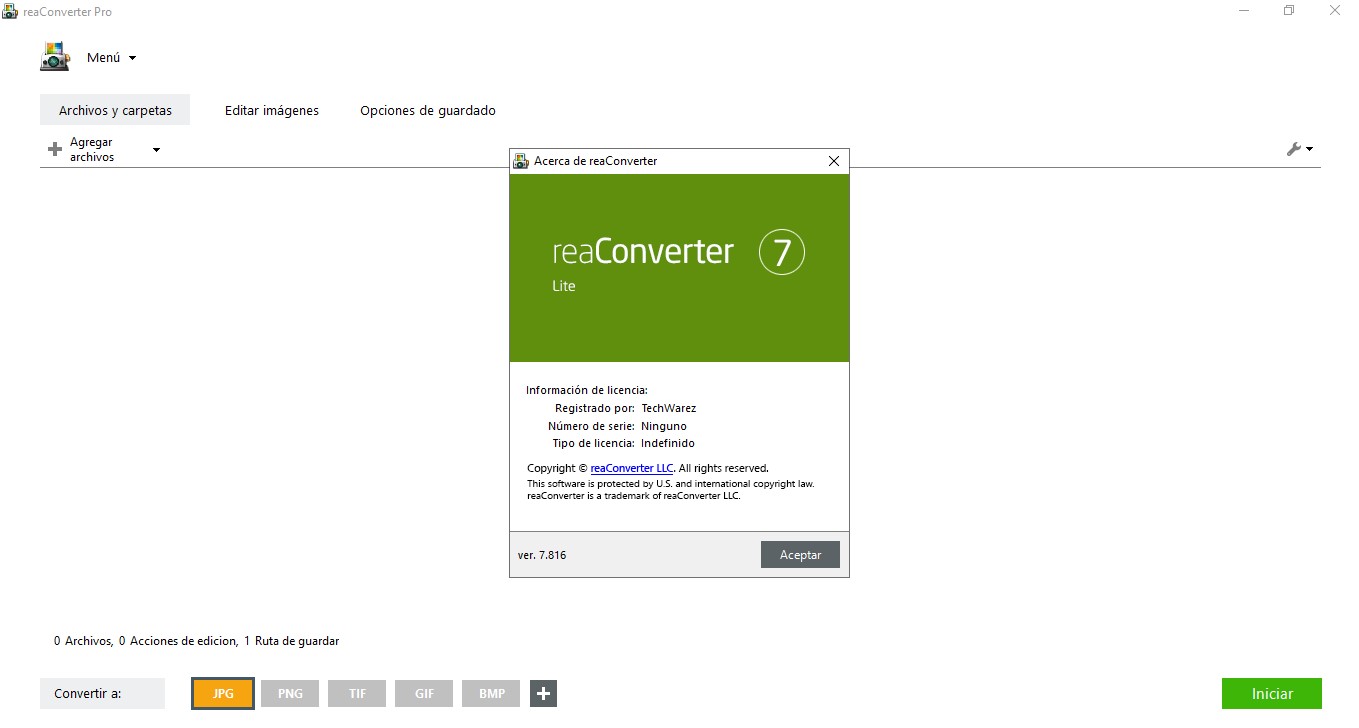Expand the Agregar archivos dropdown arrow
This screenshot has height=728, width=1359.
coord(155,150)
